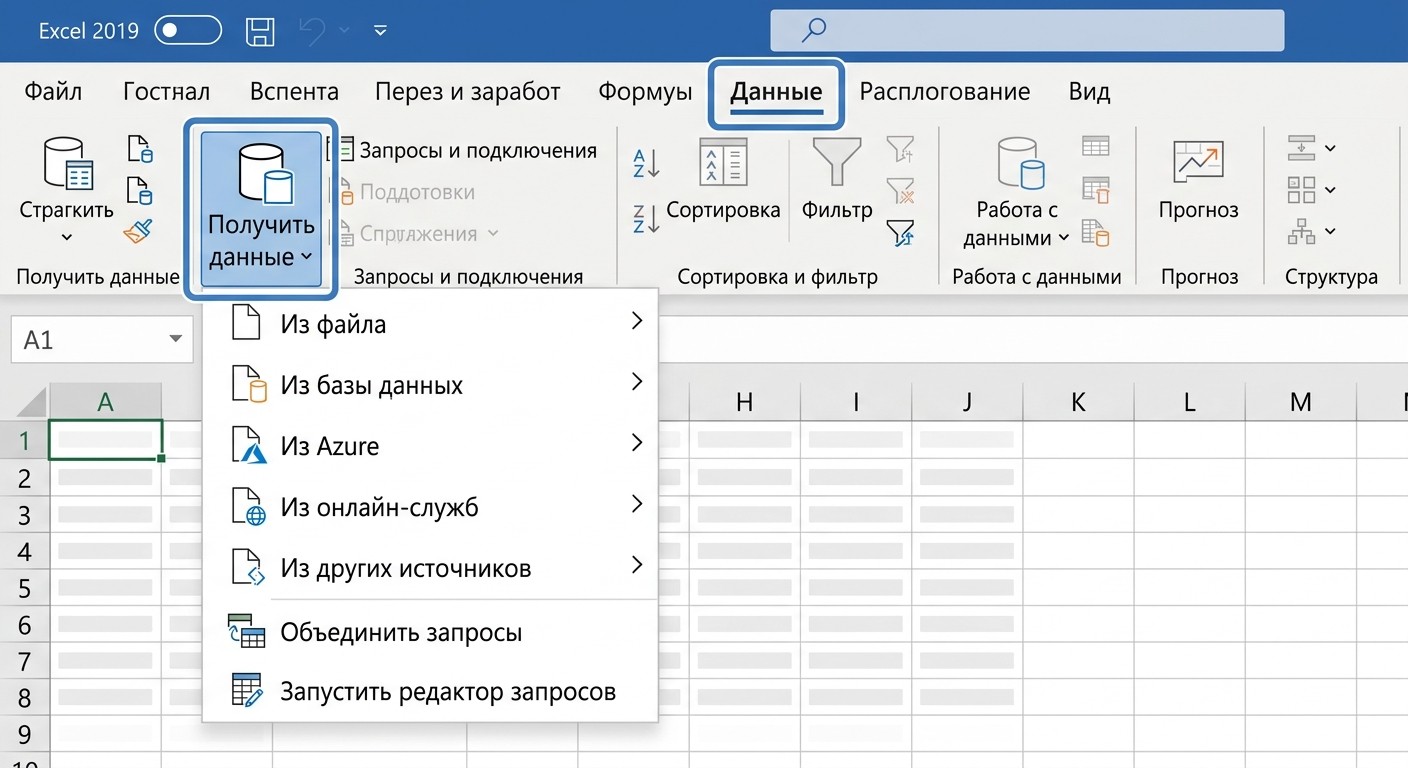Open the Из базы данных submenu
The height and width of the screenshot is (768, 1408).
430,384
